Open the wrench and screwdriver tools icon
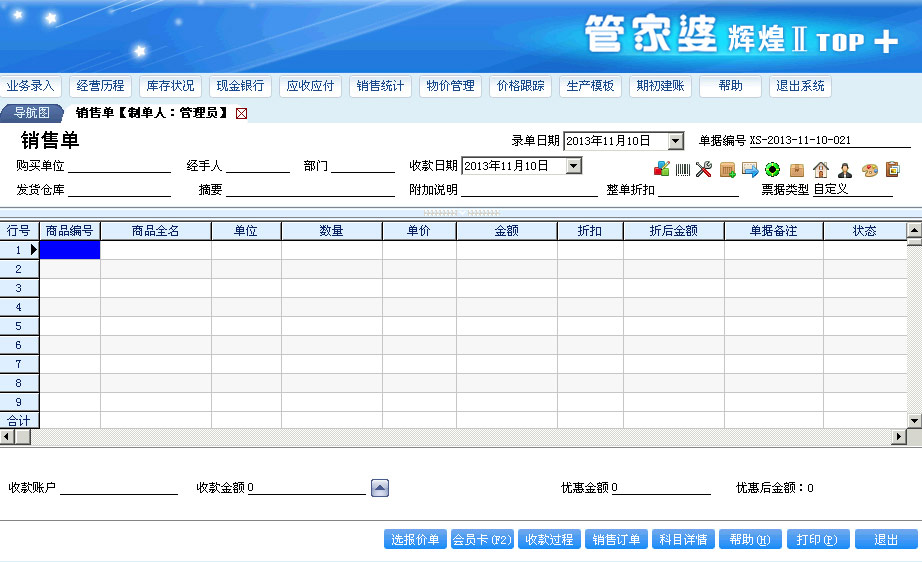 coord(704,169)
